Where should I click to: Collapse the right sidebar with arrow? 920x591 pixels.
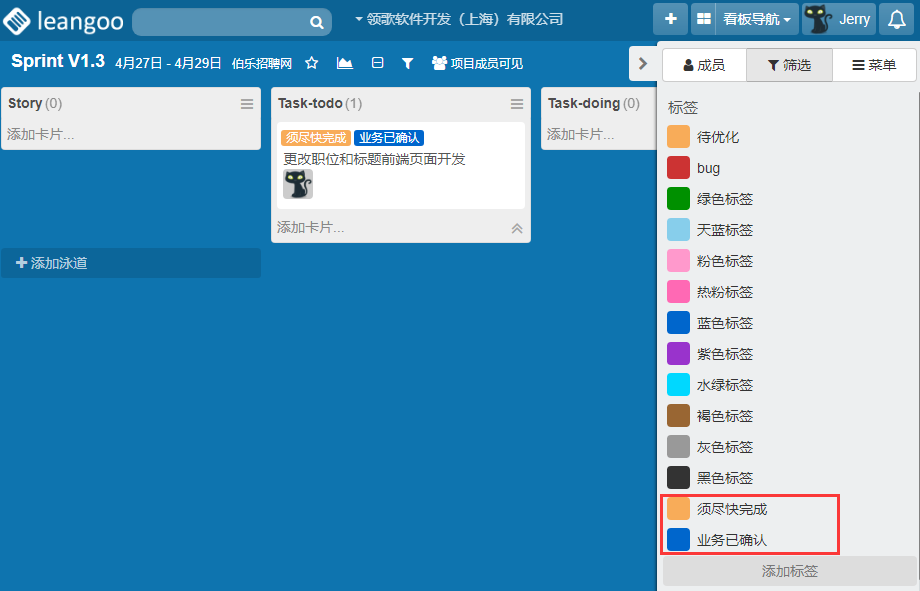[x=642, y=64]
